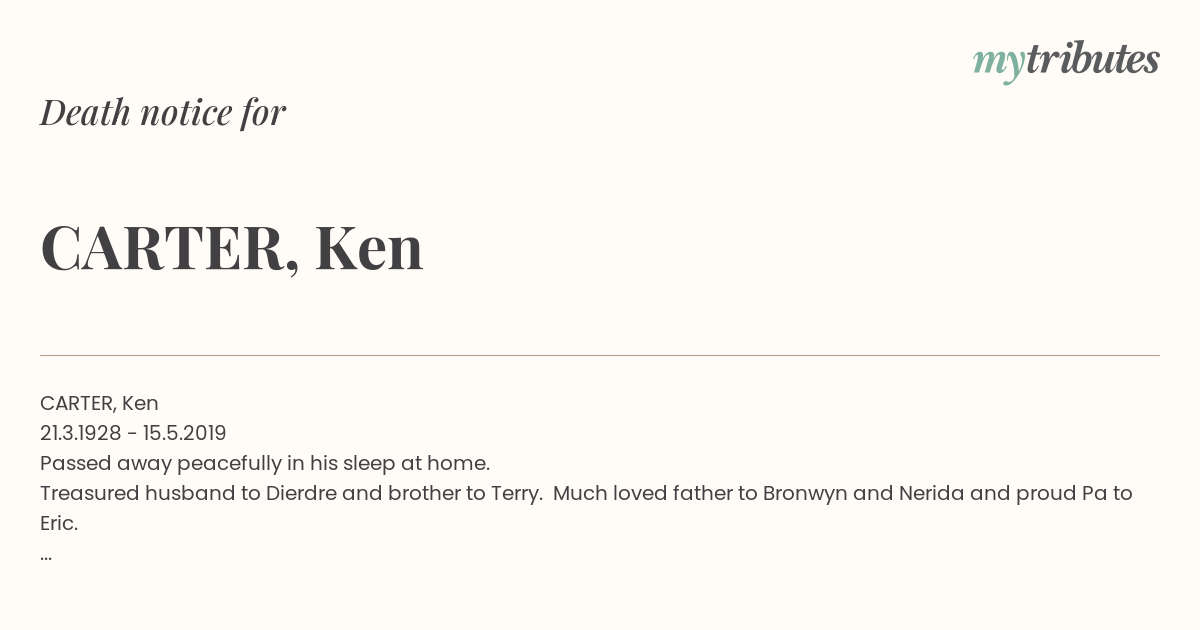Click the name Eric at line start

click(59, 523)
